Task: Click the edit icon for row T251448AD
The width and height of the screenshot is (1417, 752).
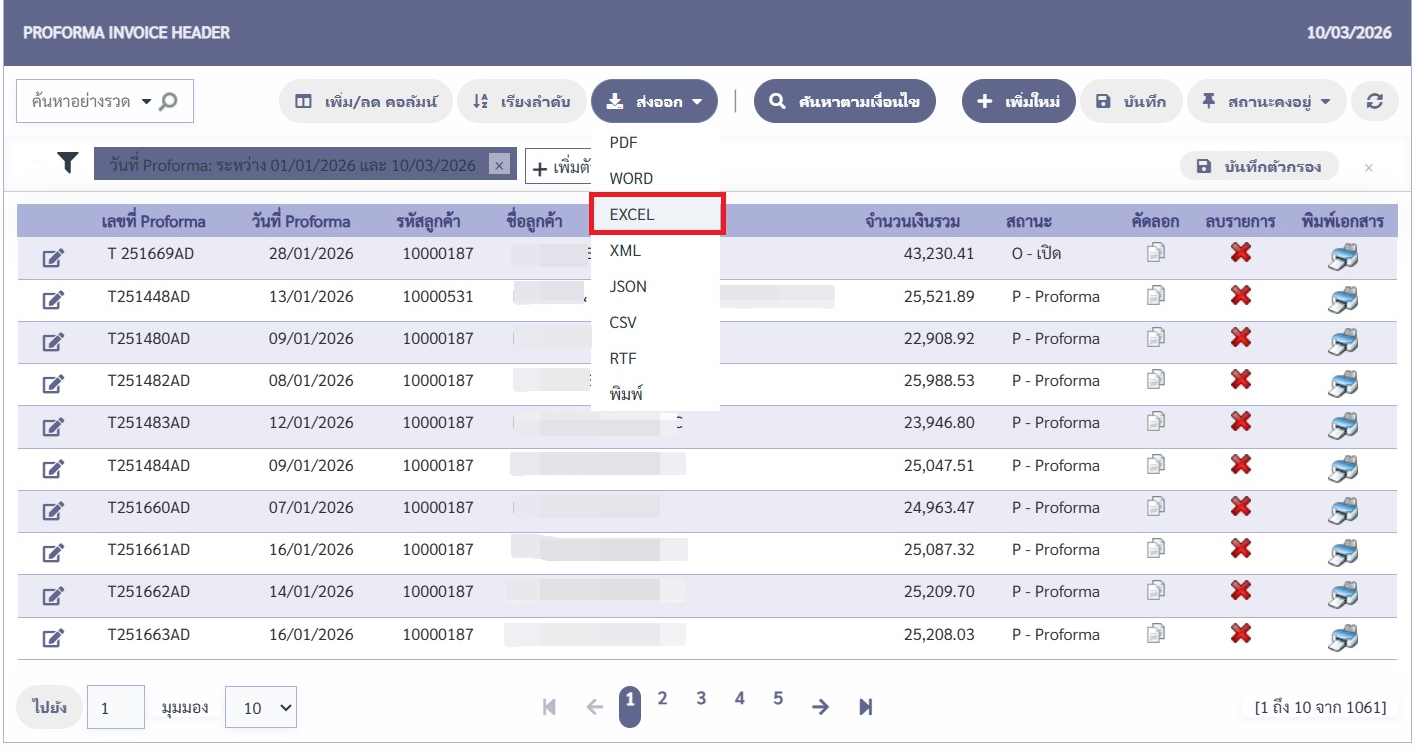Action: [x=53, y=299]
